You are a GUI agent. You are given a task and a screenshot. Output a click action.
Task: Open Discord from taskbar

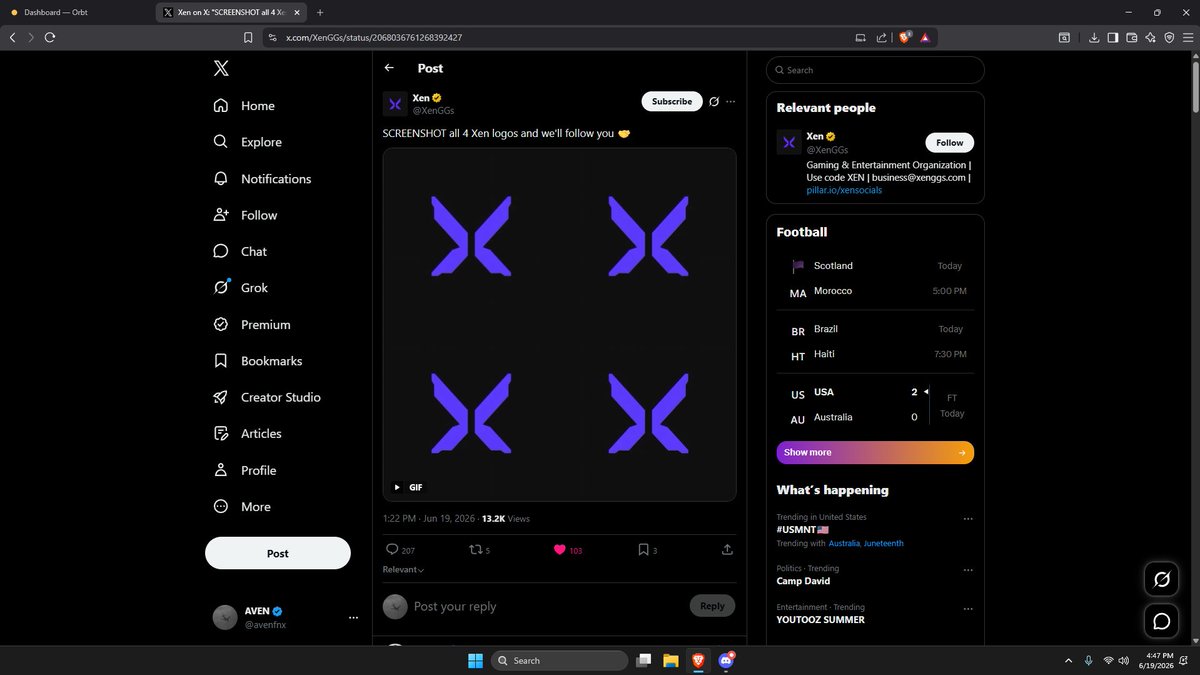tap(725, 660)
